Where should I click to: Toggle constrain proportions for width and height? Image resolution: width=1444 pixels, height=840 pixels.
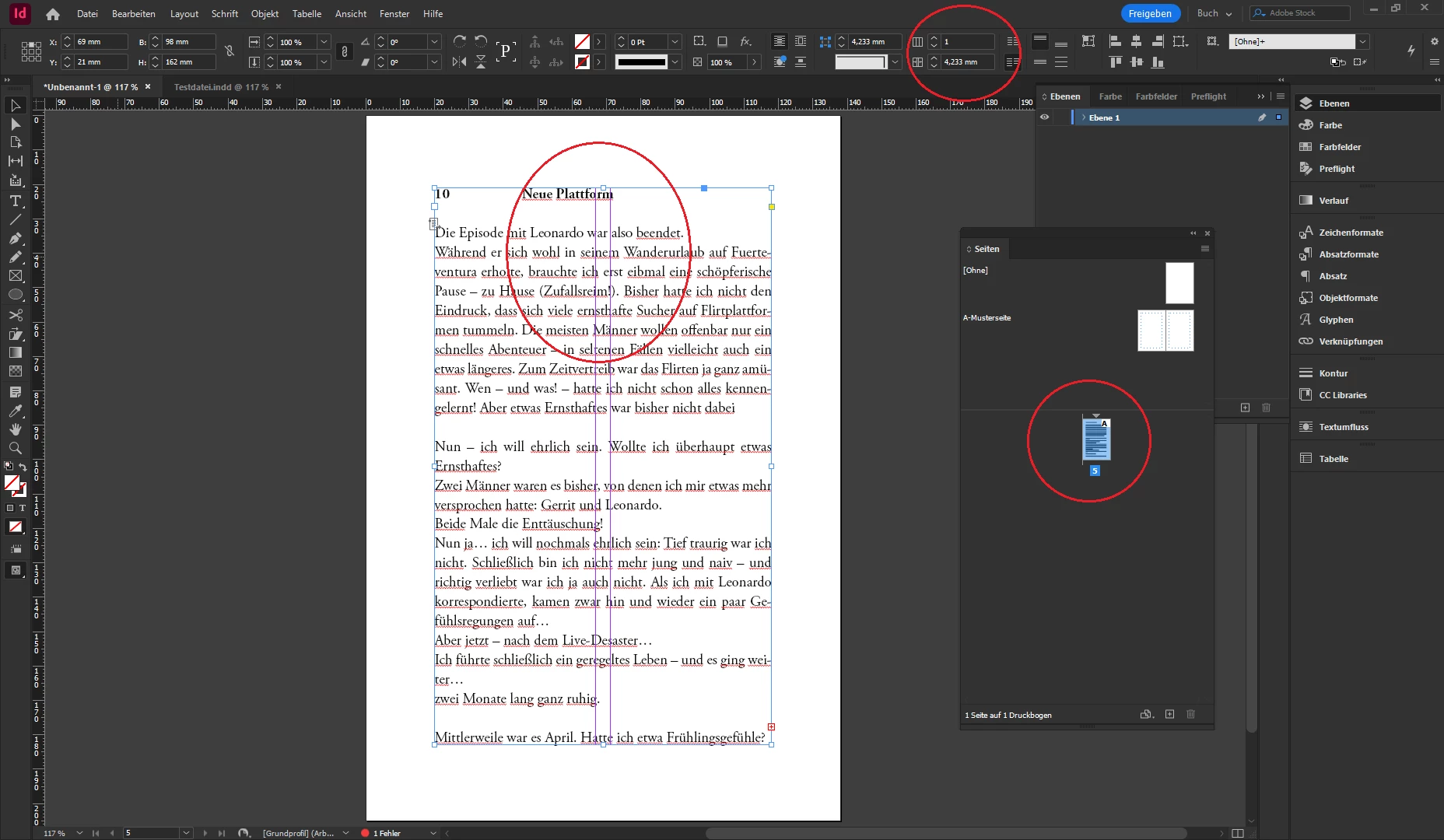coord(230,51)
